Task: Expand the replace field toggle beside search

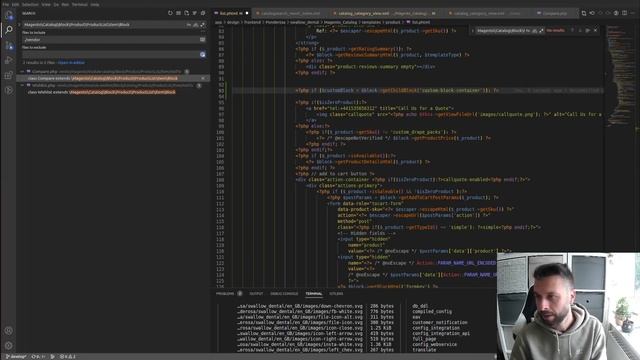Action: point(19,24)
